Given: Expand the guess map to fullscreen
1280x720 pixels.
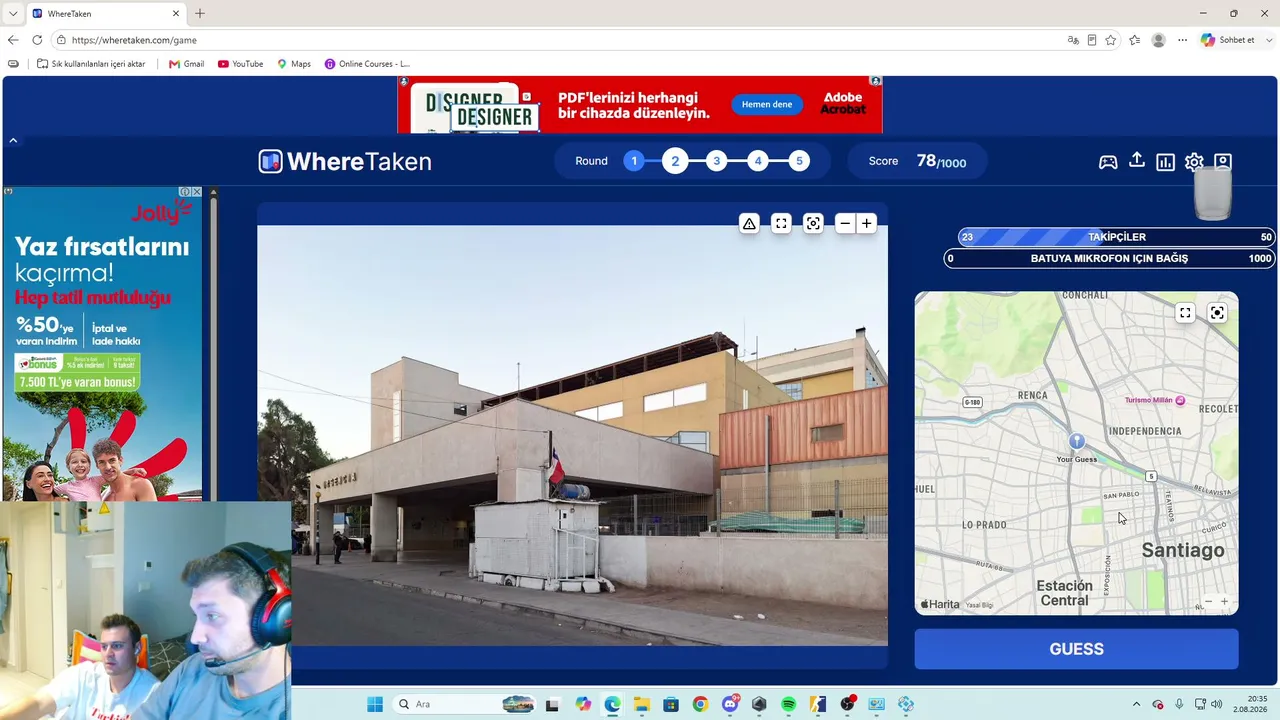Looking at the screenshot, I should [x=1185, y=313].
